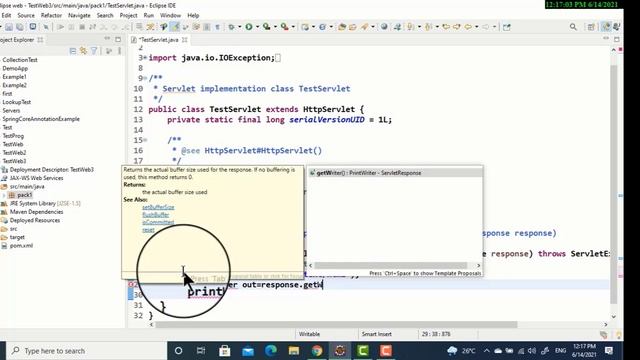This screenshot has width=640, height=360.
Task: Click the Project Explorer filter funnel icon
Action: click(x=94, y=51)
